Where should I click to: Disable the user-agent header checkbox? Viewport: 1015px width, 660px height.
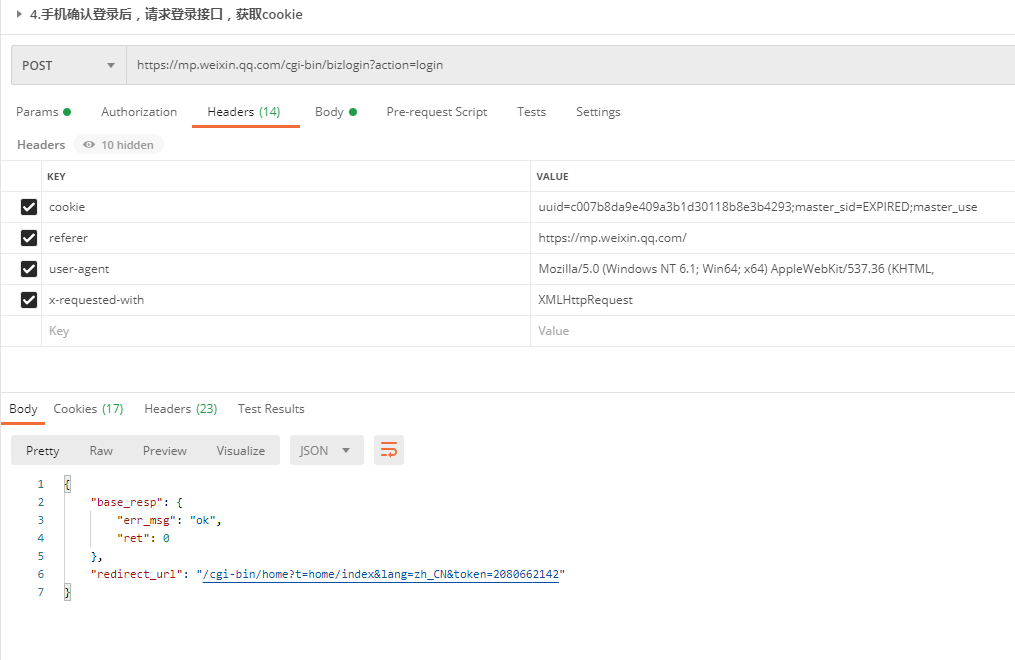(28, 269)
